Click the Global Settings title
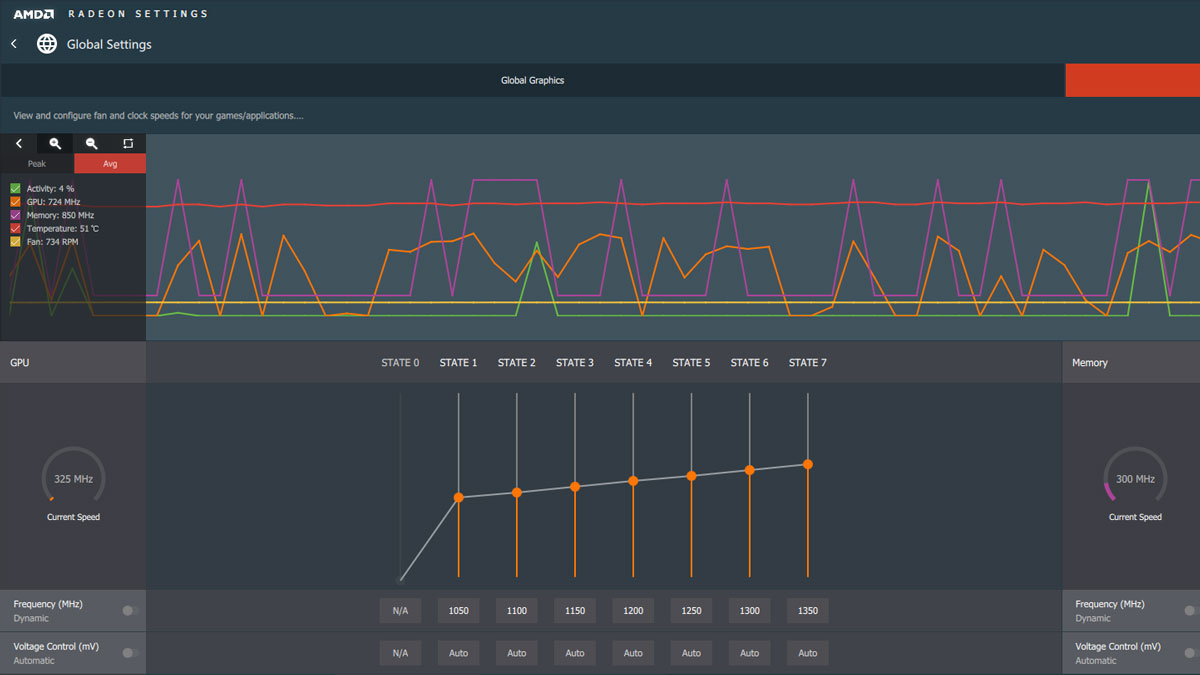 (x=109, y=44)
